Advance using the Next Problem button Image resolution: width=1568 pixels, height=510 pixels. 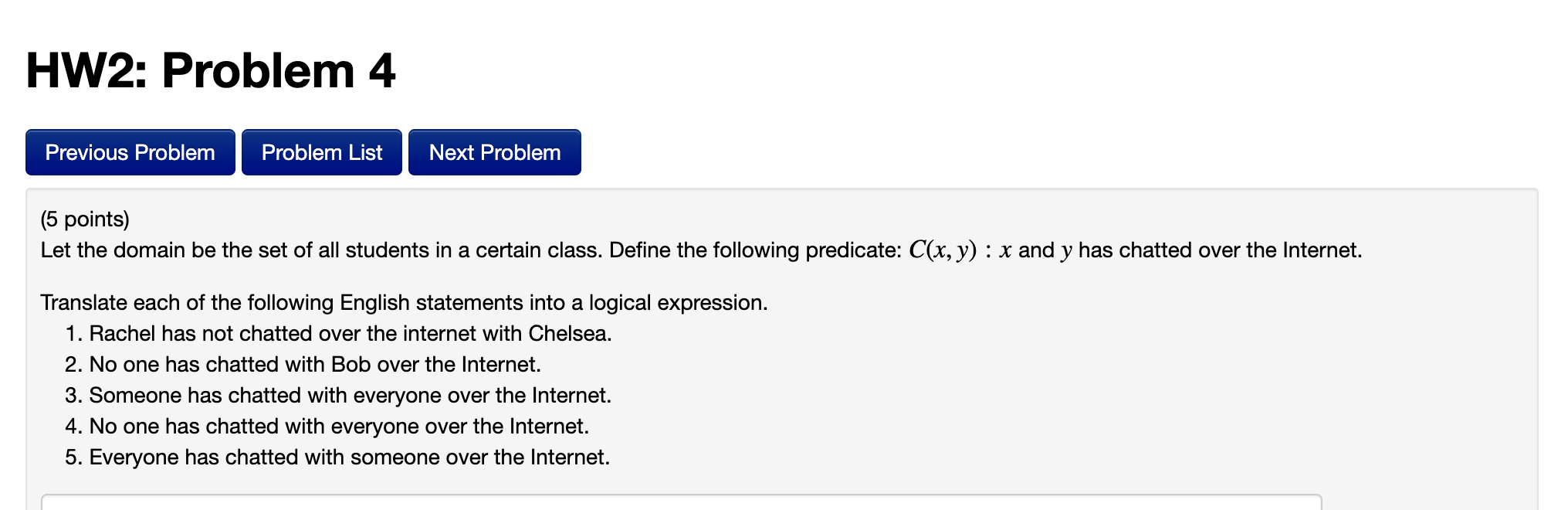(x=494, y=152)
